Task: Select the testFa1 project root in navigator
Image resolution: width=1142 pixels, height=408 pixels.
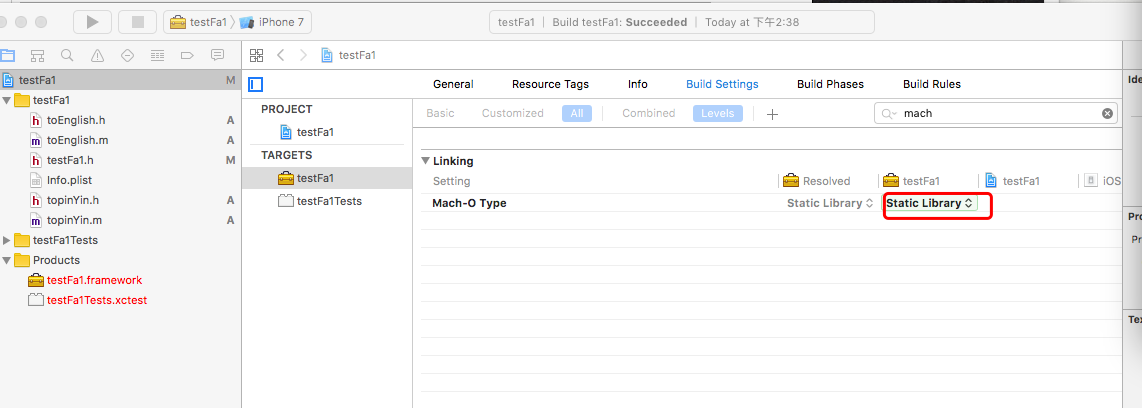Action: [120, 80]
